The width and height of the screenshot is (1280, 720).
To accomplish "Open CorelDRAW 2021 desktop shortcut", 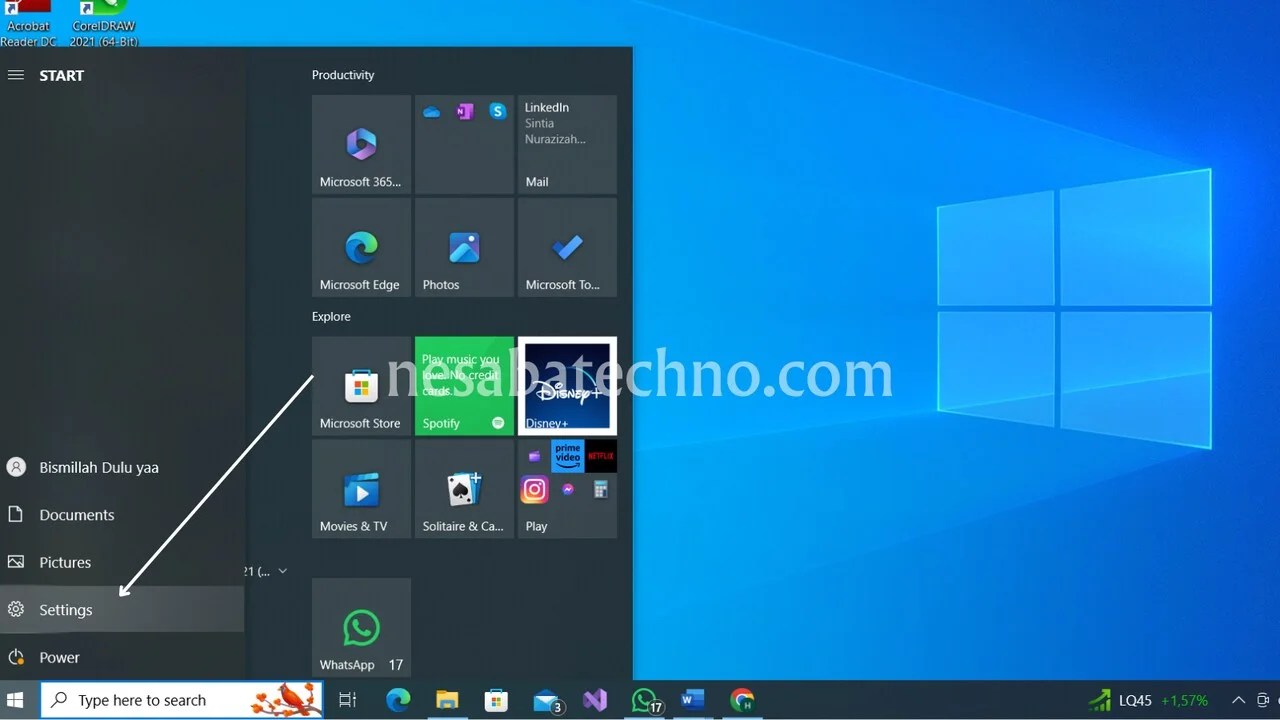I will pos(104,23).
